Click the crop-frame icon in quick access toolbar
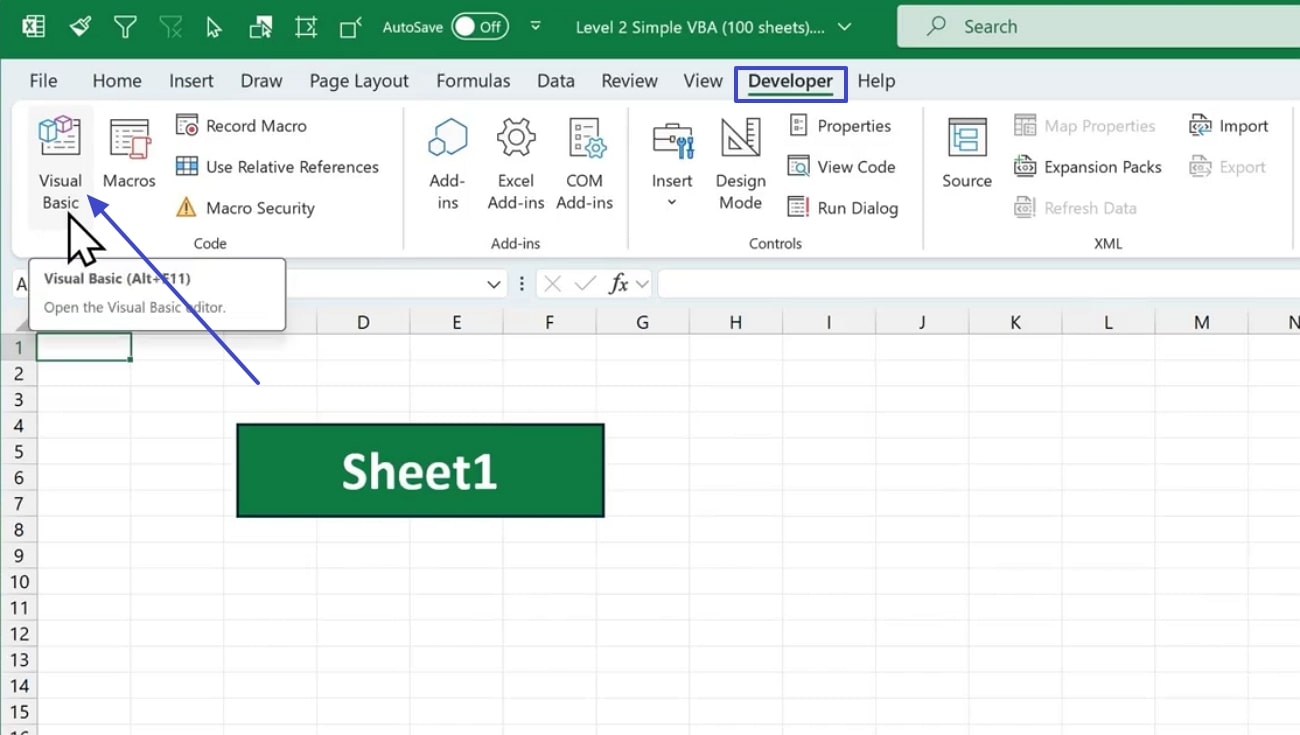Image resolution: width=1300 pixels, height=735 pixels. pos(306,27)
